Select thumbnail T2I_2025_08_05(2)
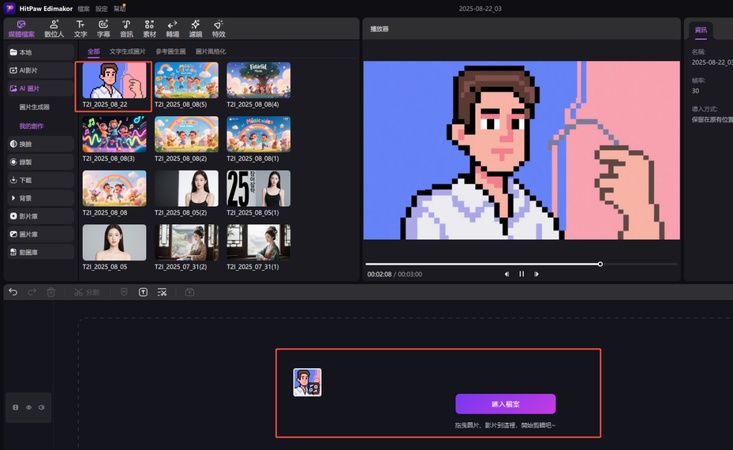Screen dimensions: 733x450 (186, 188)
